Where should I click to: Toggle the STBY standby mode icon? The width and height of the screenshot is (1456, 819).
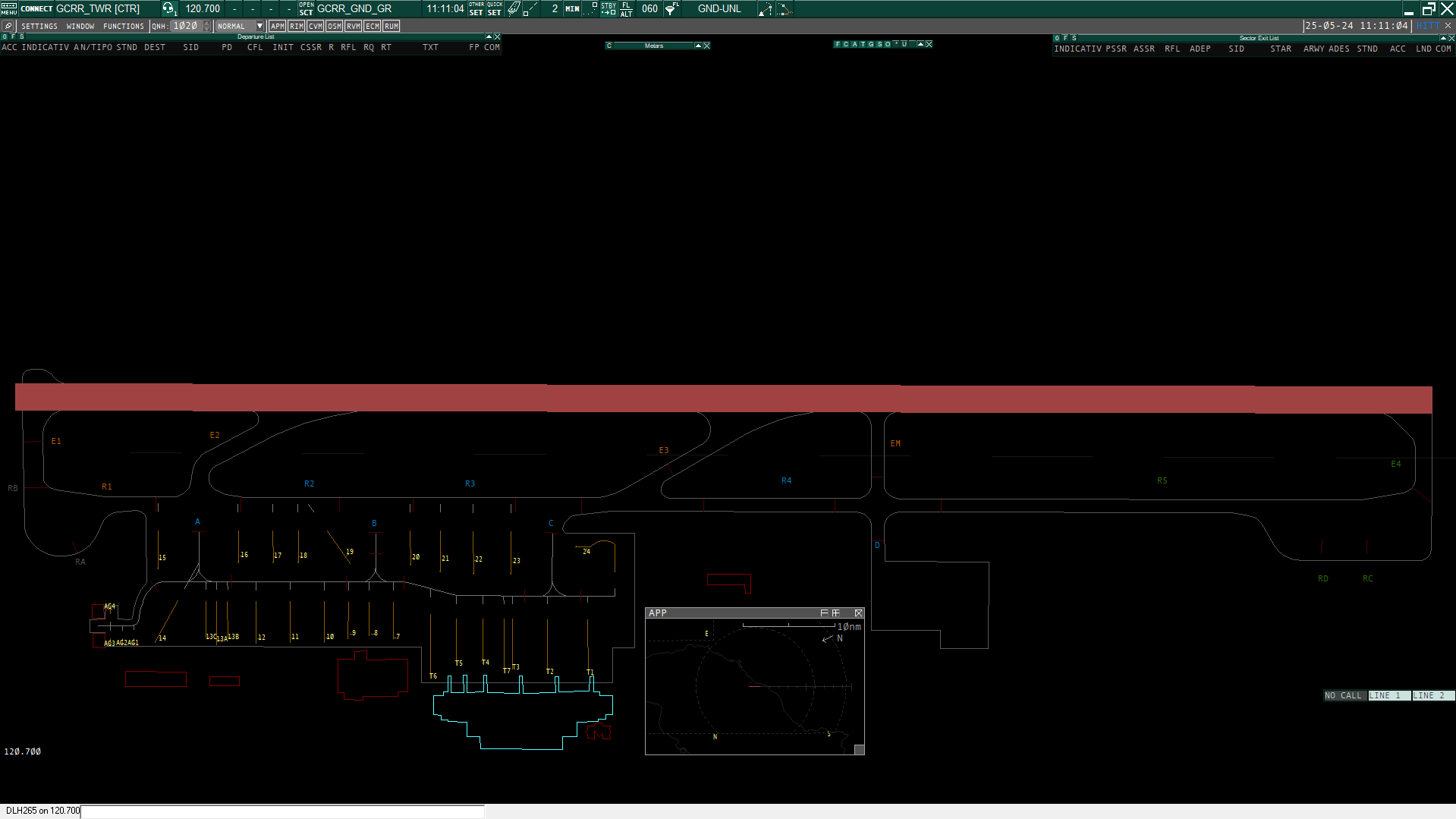[609, 8]
